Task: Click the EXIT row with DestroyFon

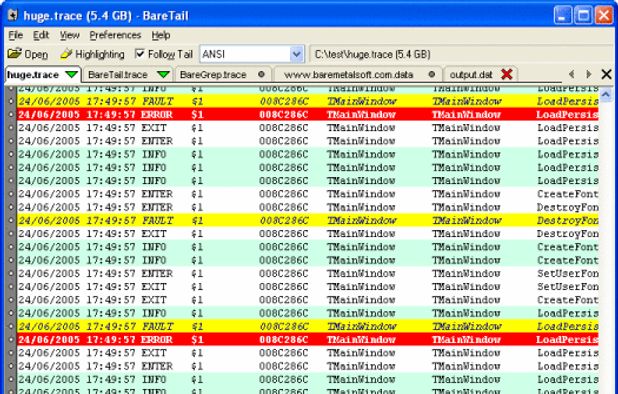Action: pos(308,234)
